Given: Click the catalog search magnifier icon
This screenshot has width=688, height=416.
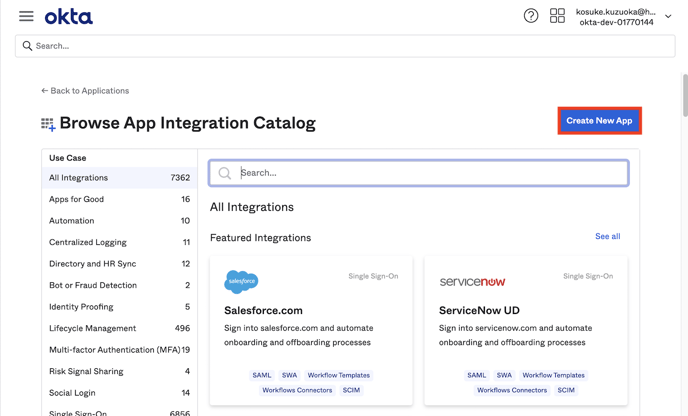Looking at the screenshot, I should [x=225, y=173].
